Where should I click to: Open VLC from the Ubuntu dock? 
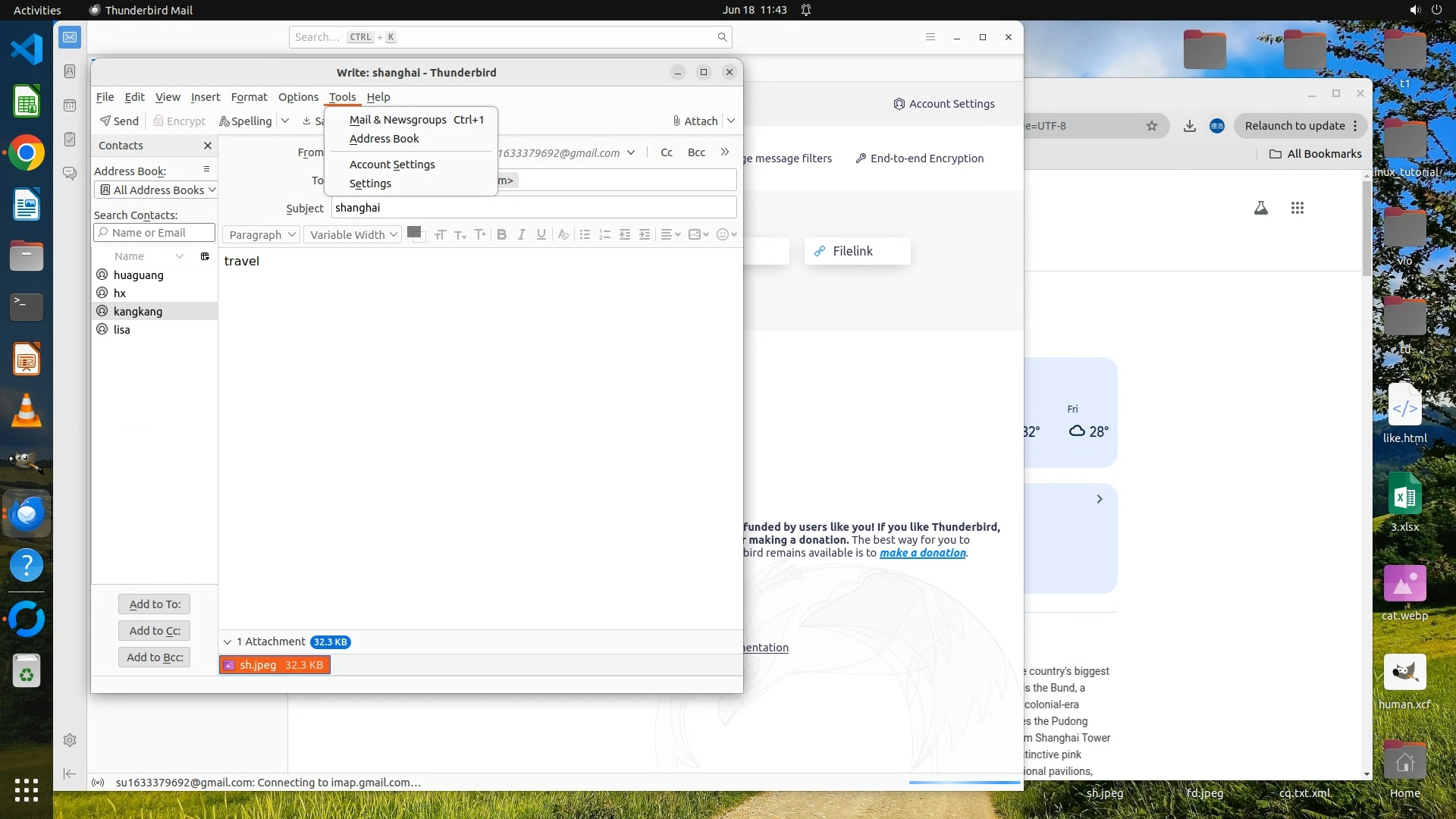(x=27, y=410)
